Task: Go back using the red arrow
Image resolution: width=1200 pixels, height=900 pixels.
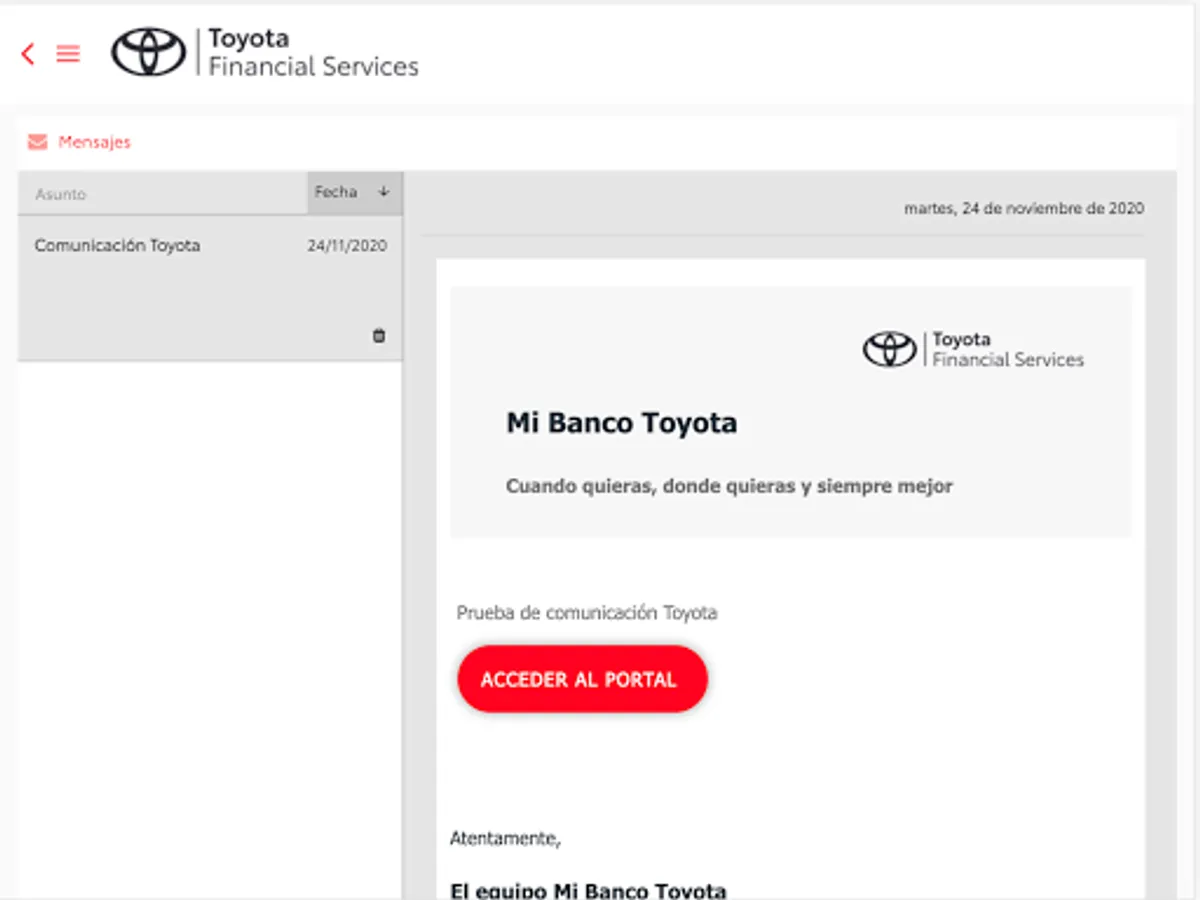Action: 28,54
